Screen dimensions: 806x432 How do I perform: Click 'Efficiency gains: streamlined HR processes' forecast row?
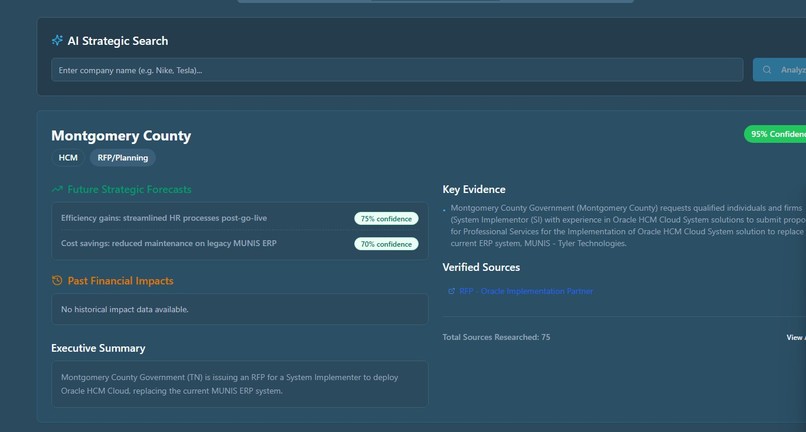pyautogui.click(x=240, y=218)
